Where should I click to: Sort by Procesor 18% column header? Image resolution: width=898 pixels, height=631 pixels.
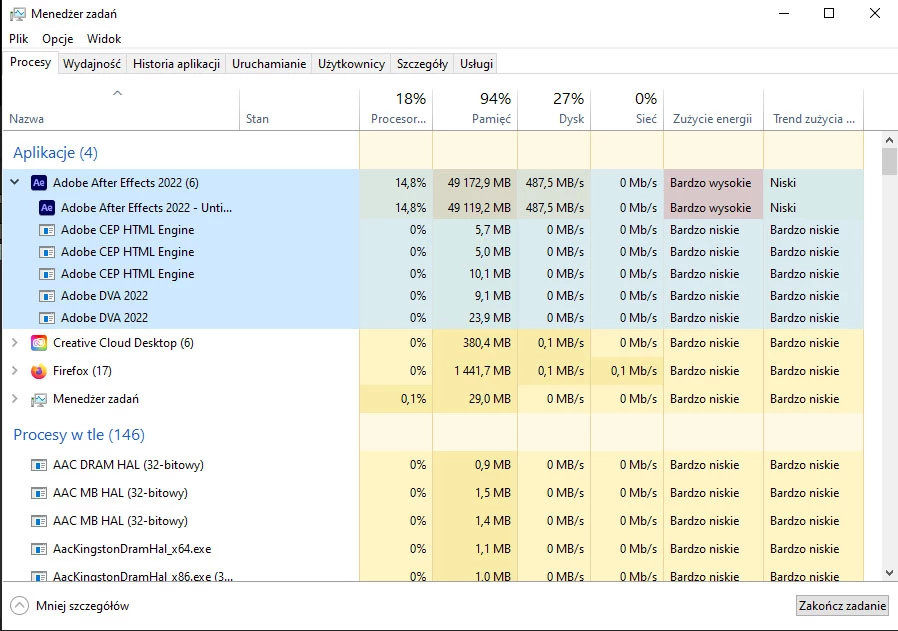click(x=396, y=110)
